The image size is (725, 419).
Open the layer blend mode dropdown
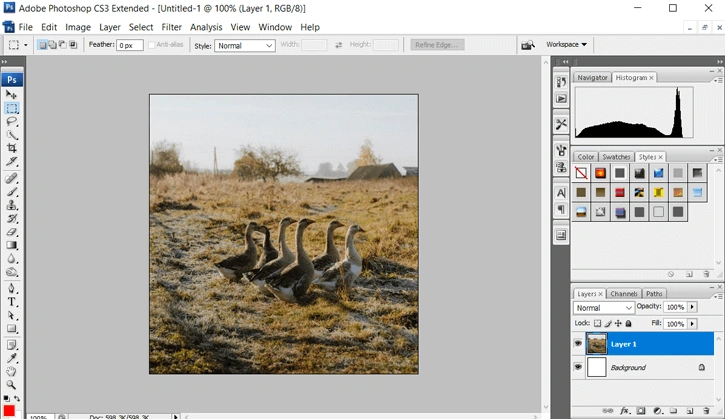pyautogui.click(x=603, y=308)
